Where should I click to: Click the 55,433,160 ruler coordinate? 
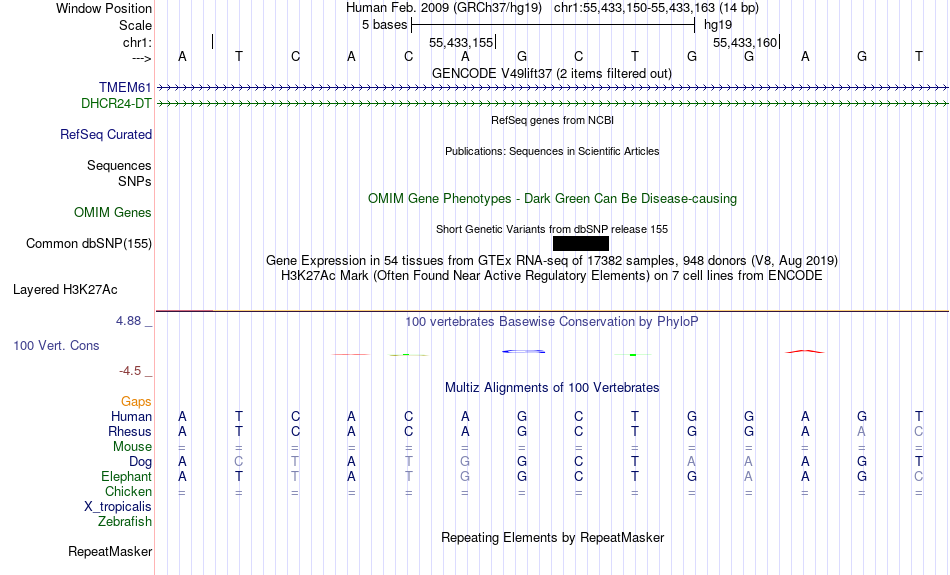click(745, 42)
